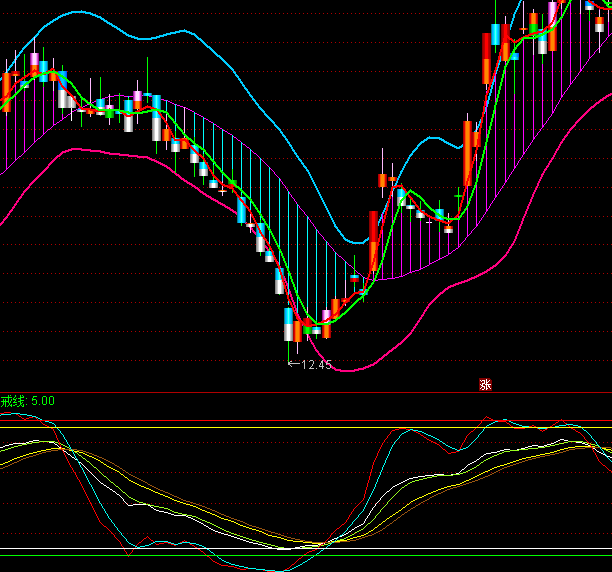The width and height of the screenshot is (612, 572).
Task: Click the green cross doji after the pullback
Action: 459,193
